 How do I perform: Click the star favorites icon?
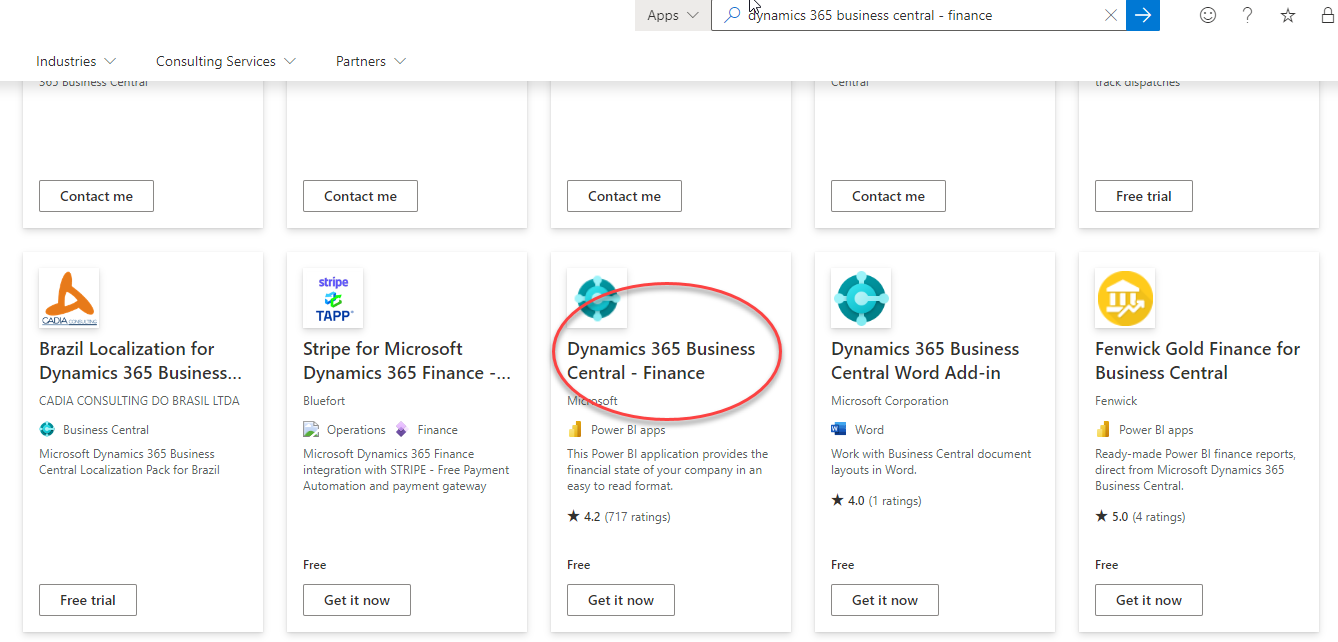click(x=1288, y=15)
